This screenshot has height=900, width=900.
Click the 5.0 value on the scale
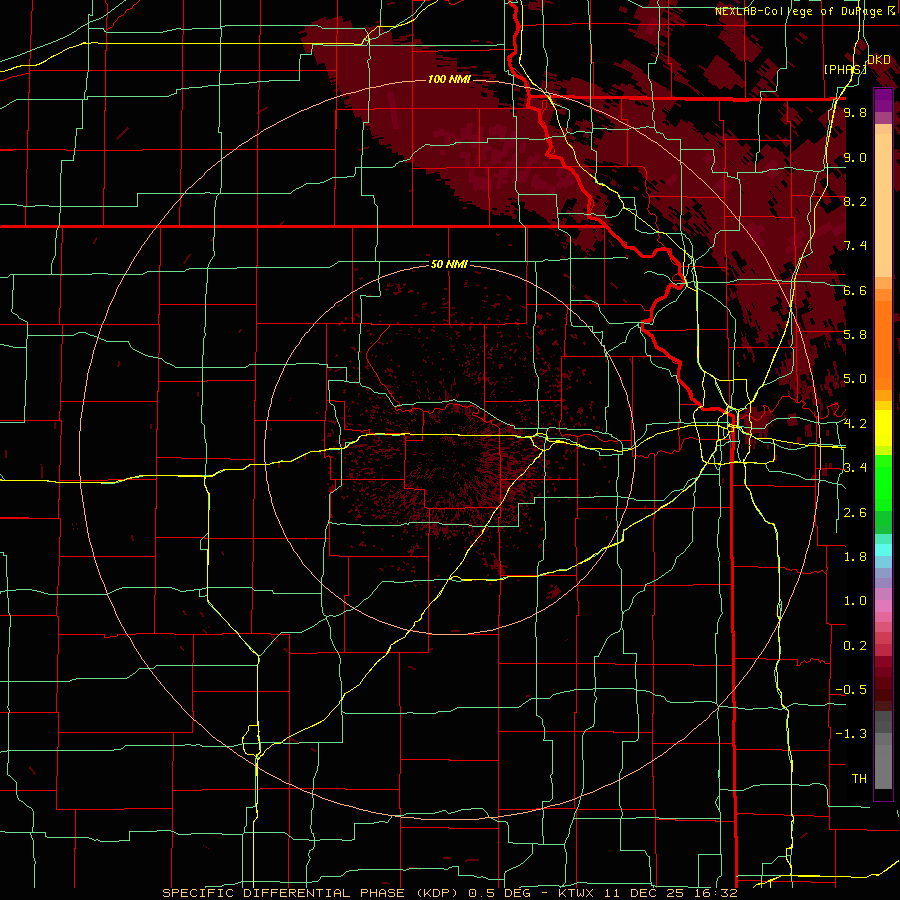[x=855, y=379]
